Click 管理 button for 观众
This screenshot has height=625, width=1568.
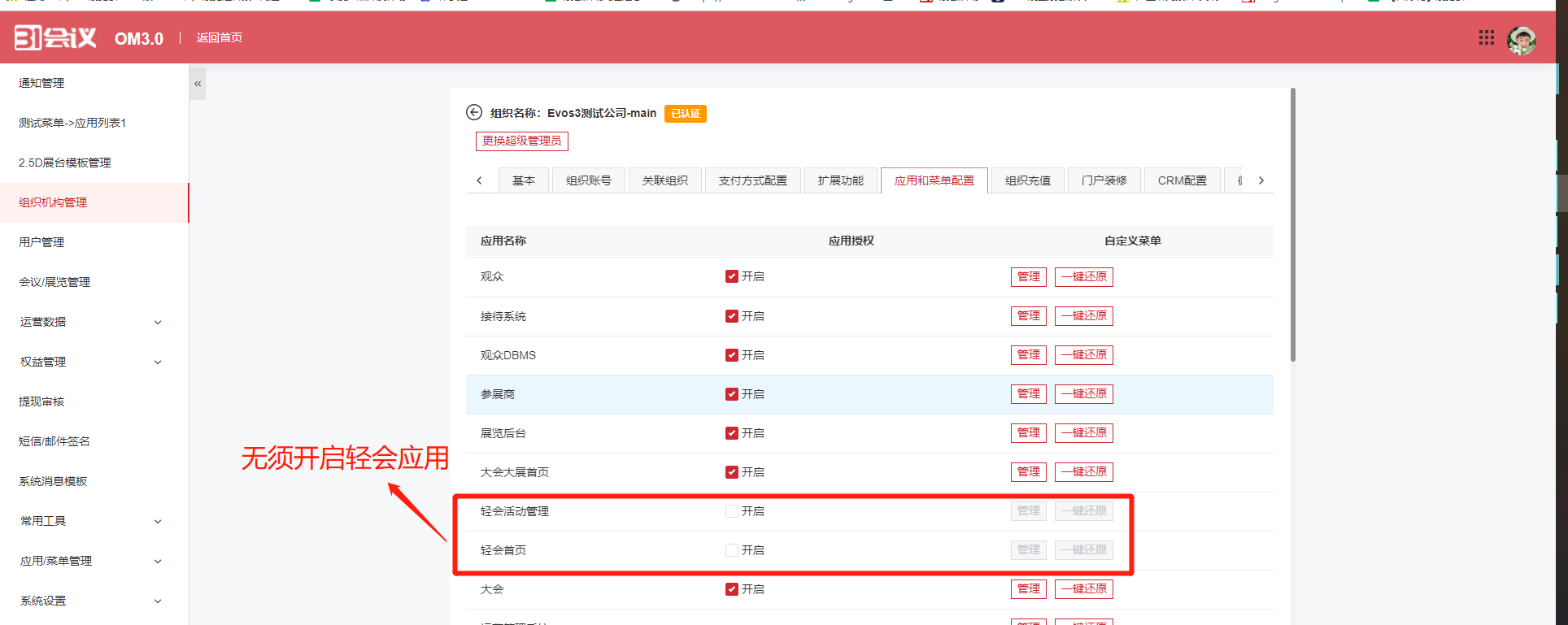click(x=1029, y=276)
